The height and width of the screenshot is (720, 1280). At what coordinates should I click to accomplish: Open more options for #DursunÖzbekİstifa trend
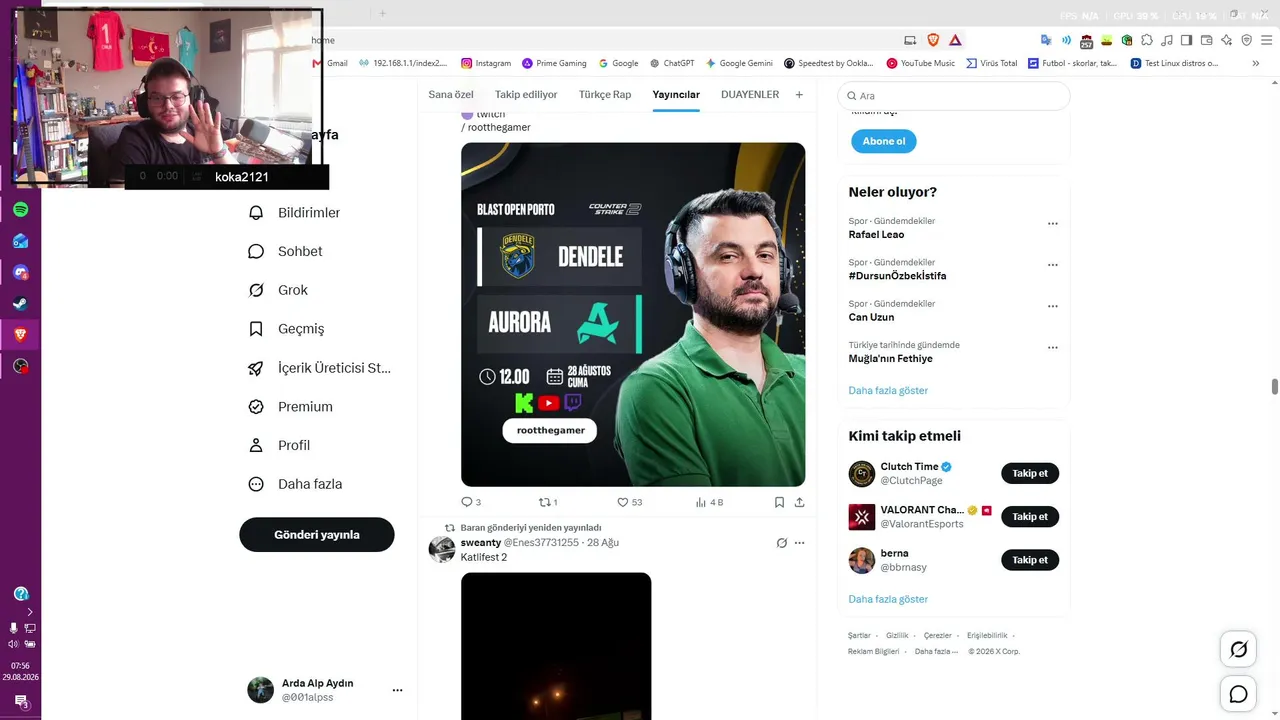click(1052, 265)
